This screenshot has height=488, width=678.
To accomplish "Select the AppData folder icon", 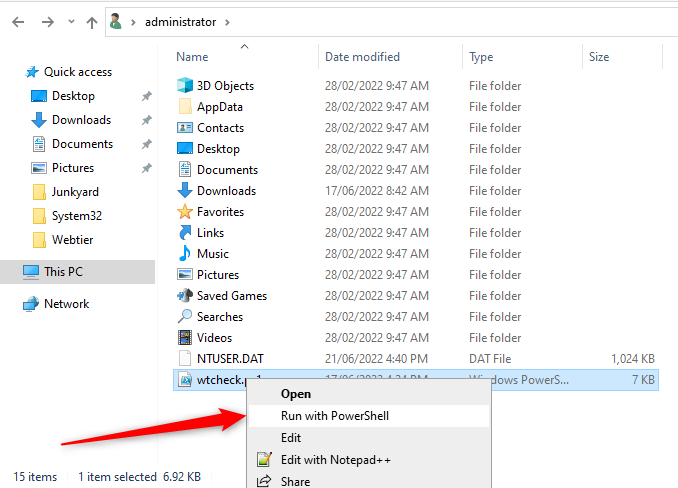I will (185, 106).
